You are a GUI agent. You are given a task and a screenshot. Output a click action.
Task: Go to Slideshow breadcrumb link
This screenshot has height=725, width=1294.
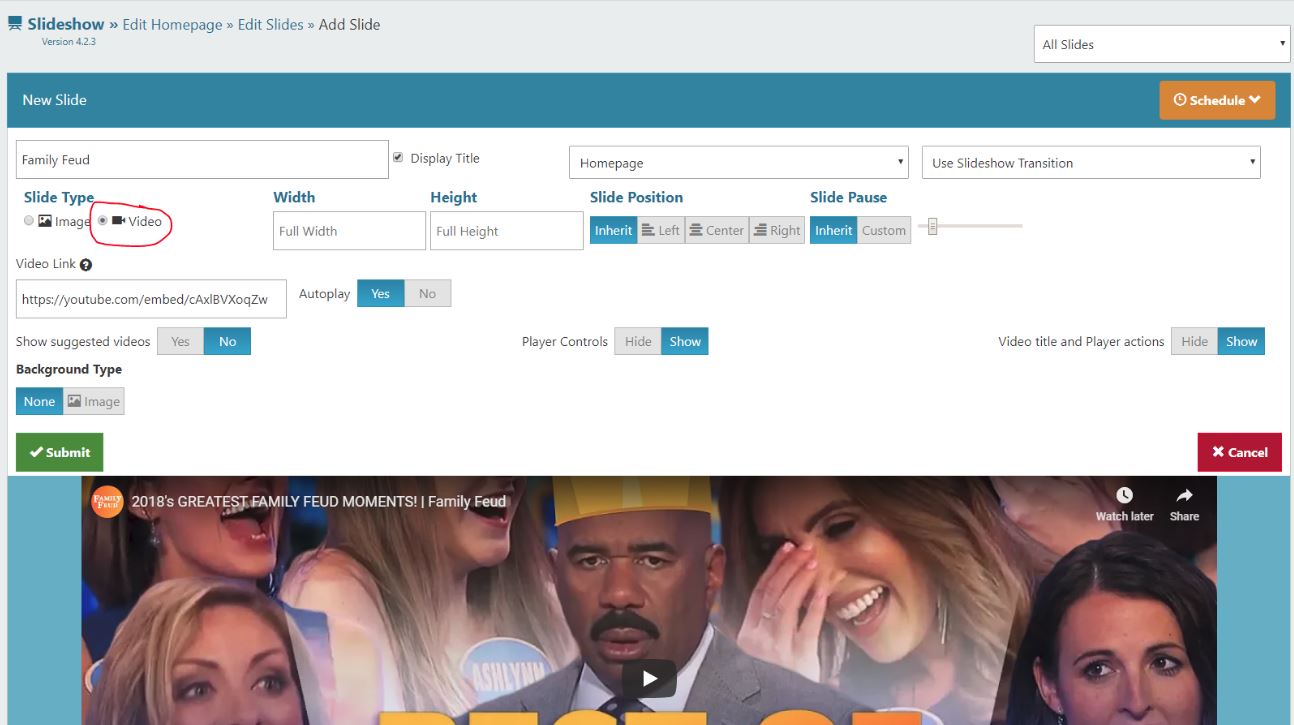[x=66, y=24]
